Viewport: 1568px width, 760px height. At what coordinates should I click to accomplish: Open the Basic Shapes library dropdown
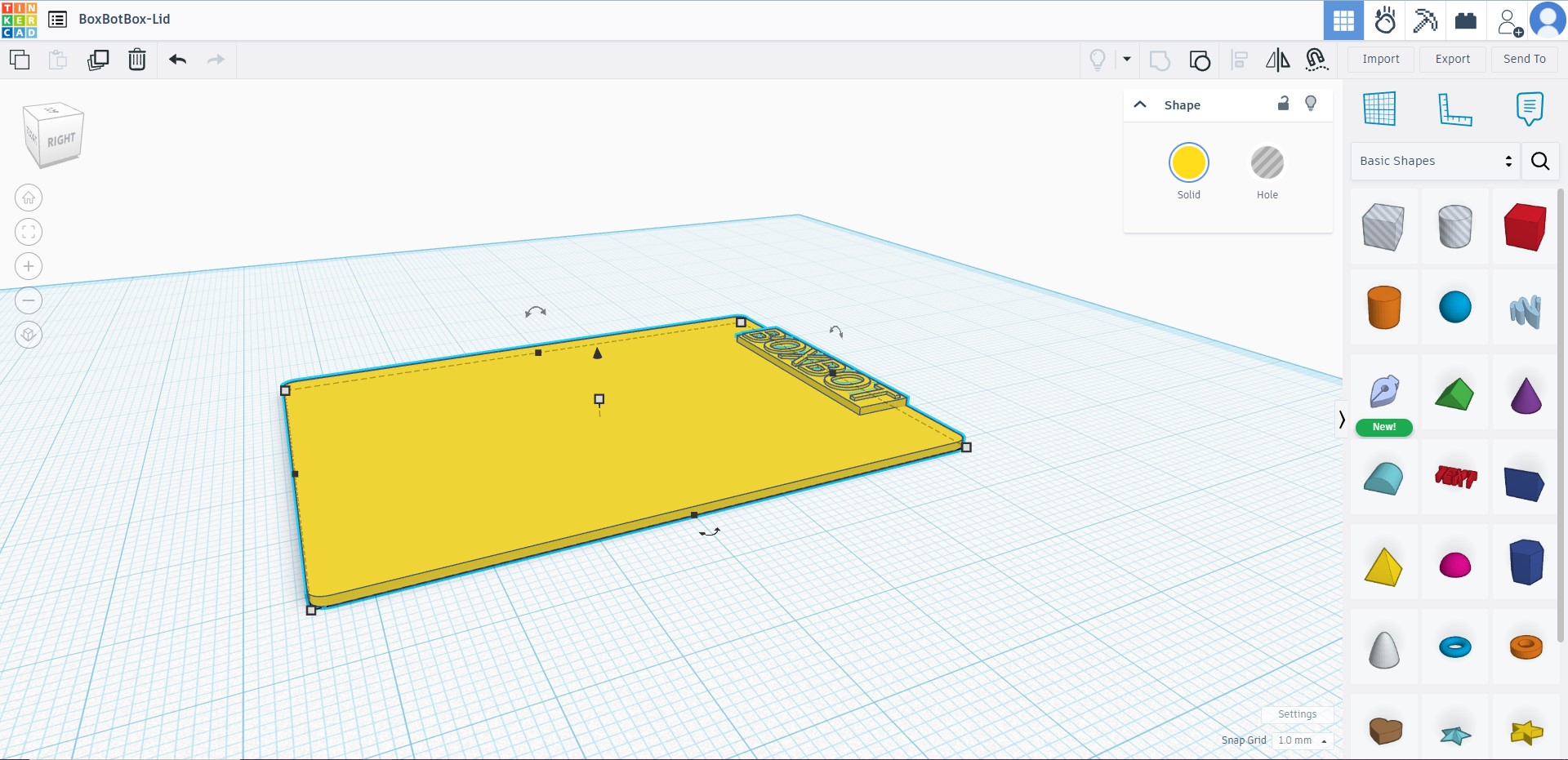[1435, 161]
